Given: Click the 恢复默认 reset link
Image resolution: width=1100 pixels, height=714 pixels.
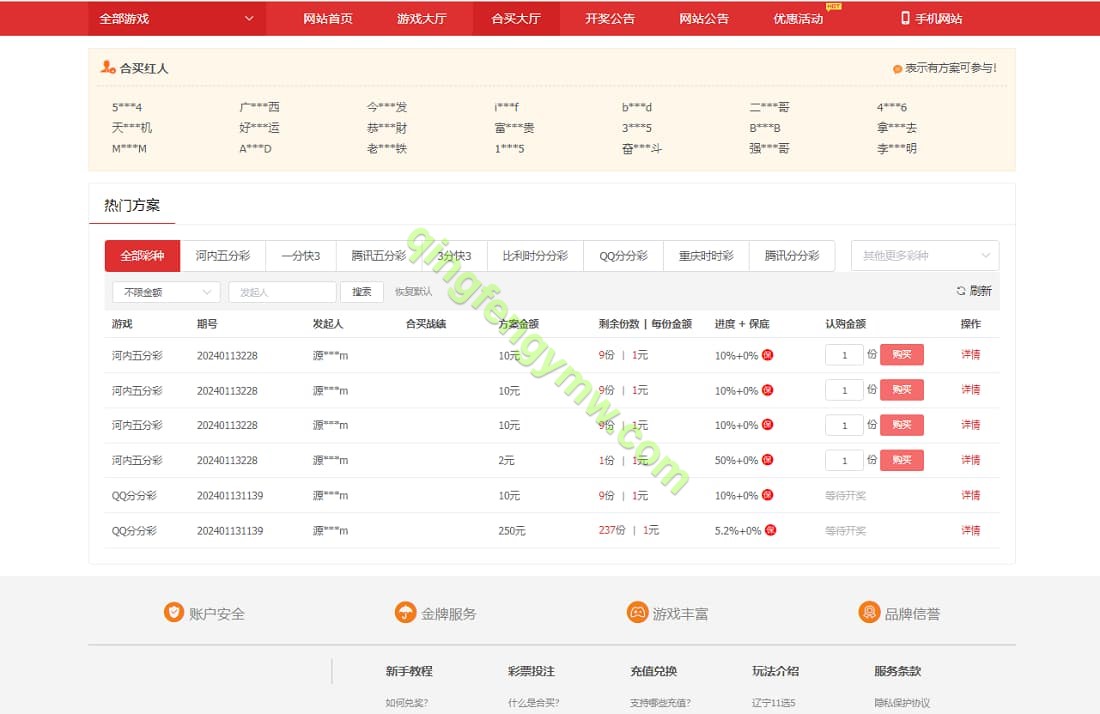Looking at the screenshot, I should (413, 292).
